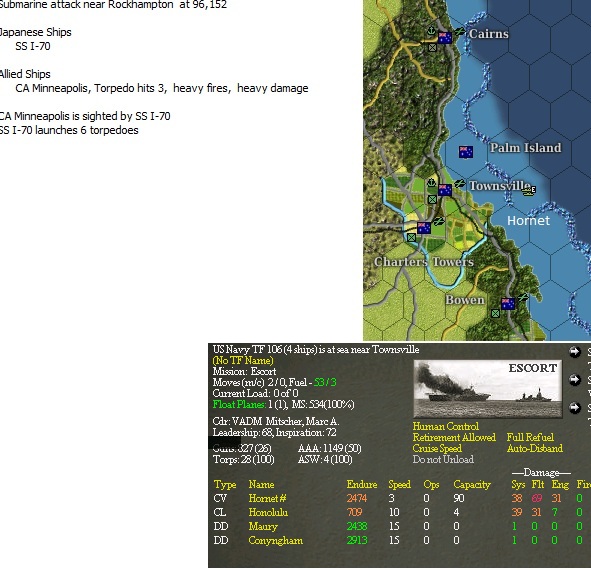The image size is (591, 570).
Task: Open the Cairns port anchor icon
Action: click(431, 31)
